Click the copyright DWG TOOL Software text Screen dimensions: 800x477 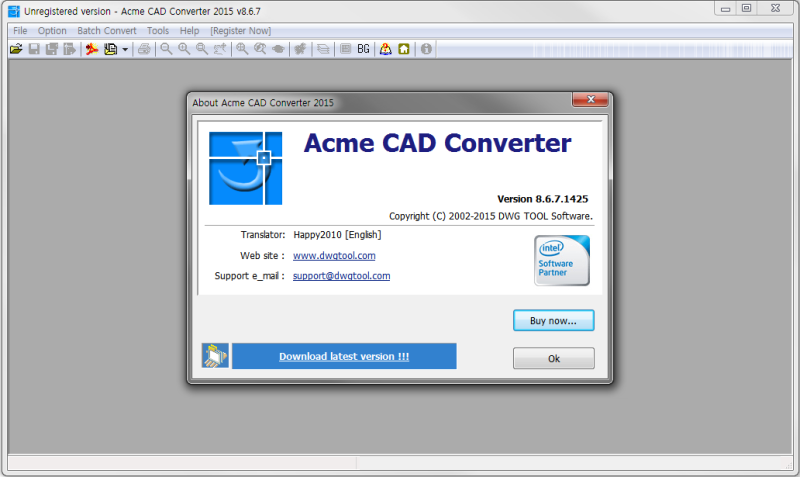click(x=491, y=216)
